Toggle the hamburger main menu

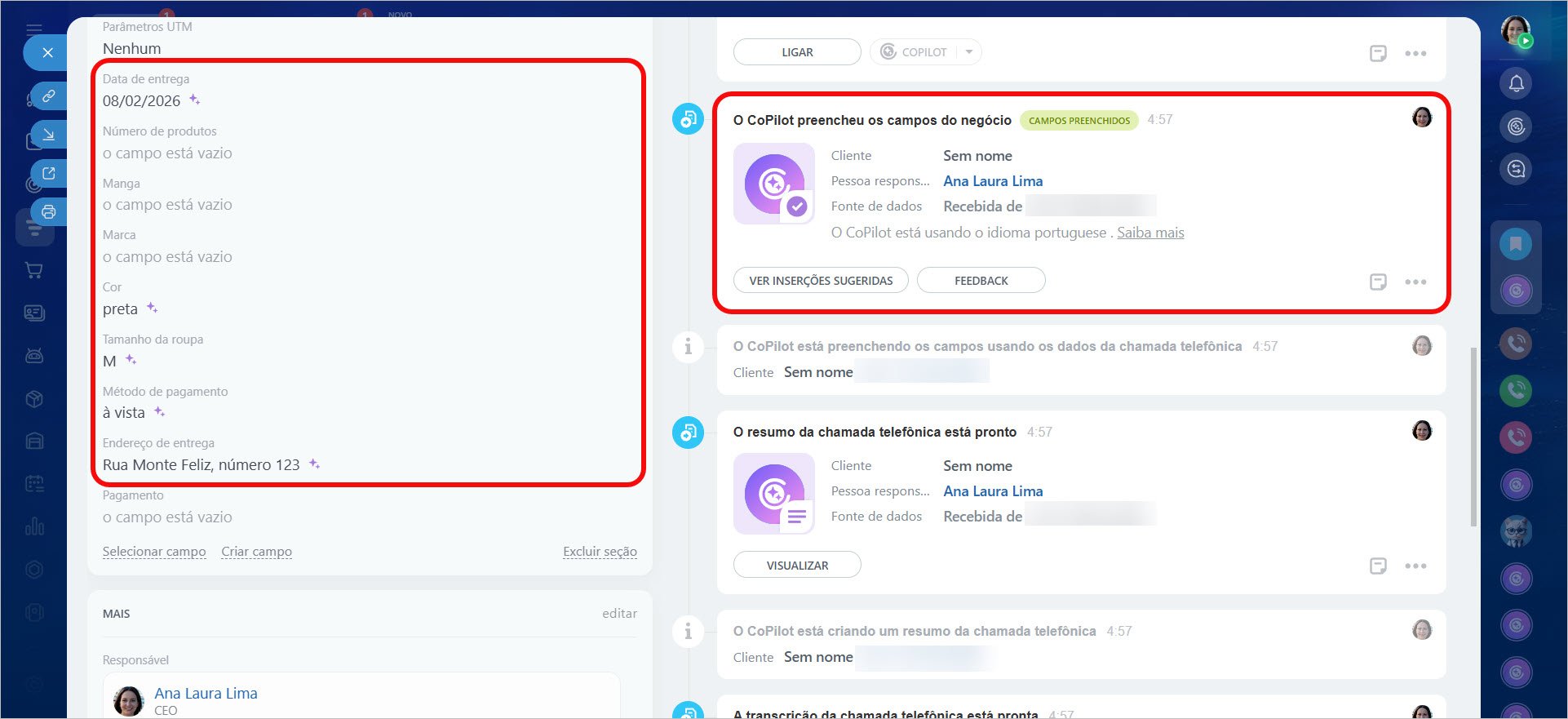coord(34,29)
